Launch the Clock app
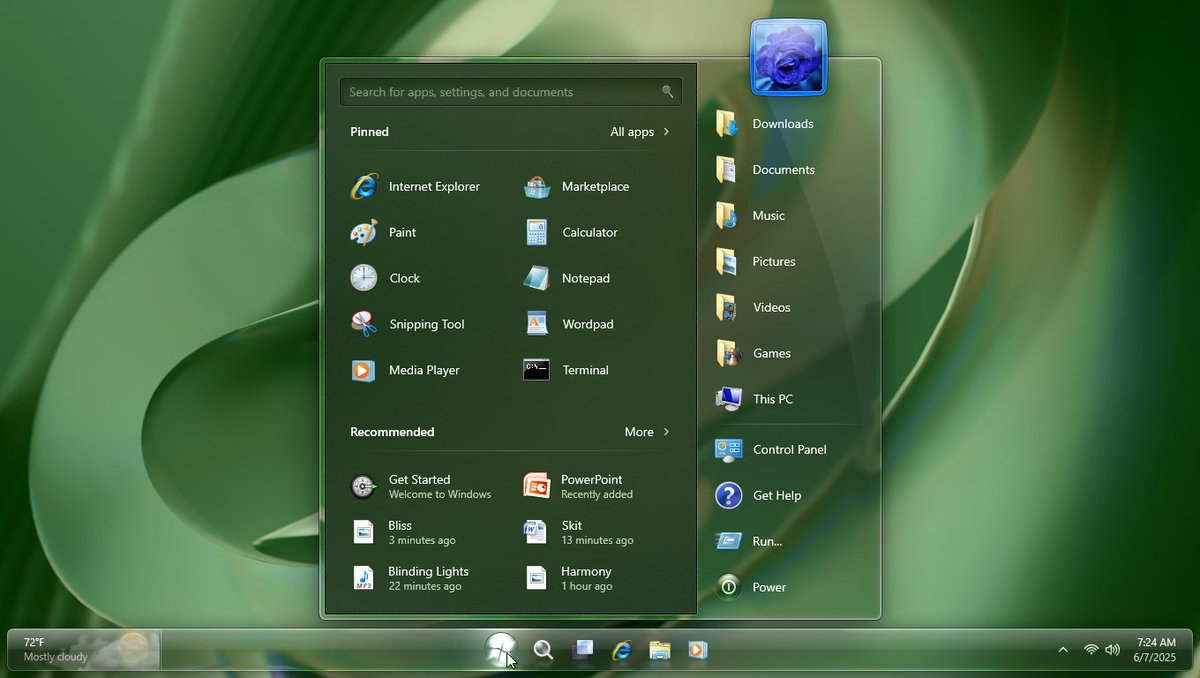Screen dimensions: 1200x678 click(x=385, y=278)
